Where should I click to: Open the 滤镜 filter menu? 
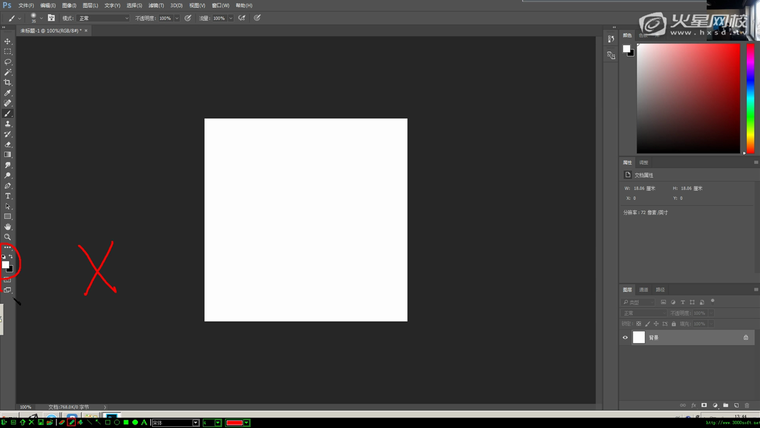click(x=154, y=5)
